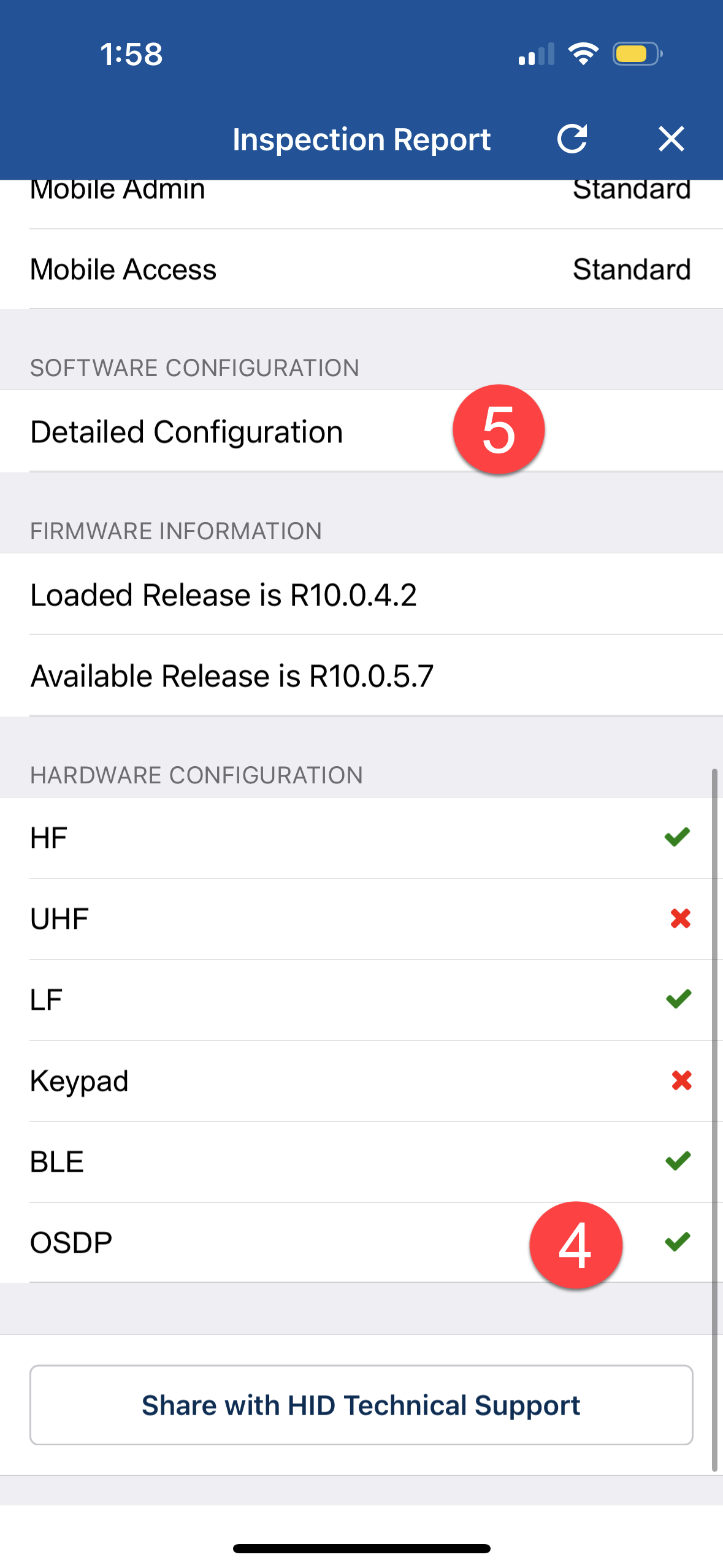The height and width of the screenshot is (1568, 723).
Task: Close the Inspection Report screen
Action: point(671,139)
